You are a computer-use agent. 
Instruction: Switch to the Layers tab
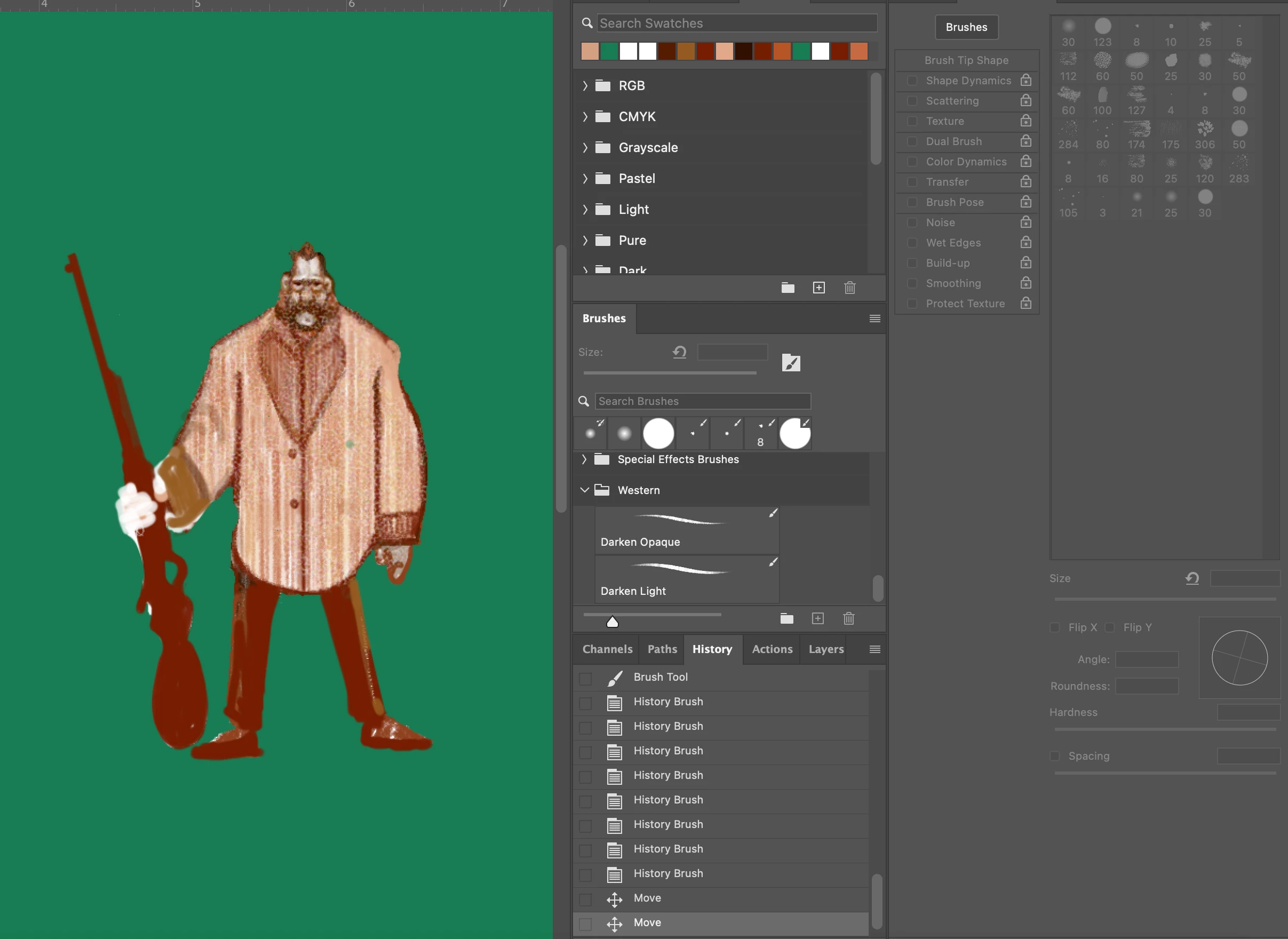(x=825, y=649)
